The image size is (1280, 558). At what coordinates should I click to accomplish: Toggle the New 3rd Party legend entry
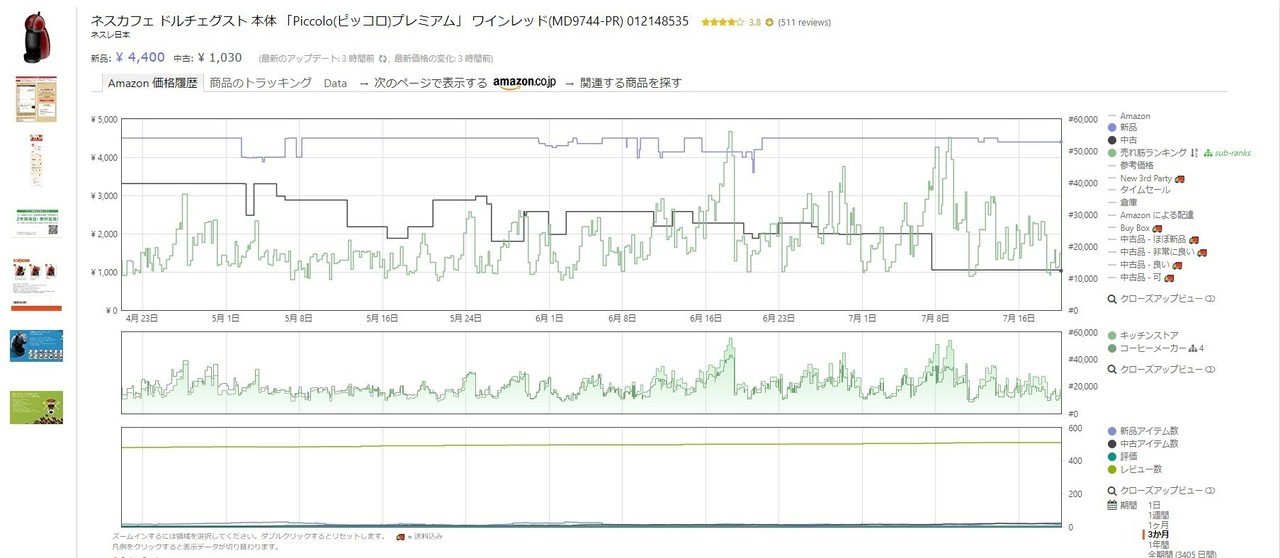tap(1145, 178)
